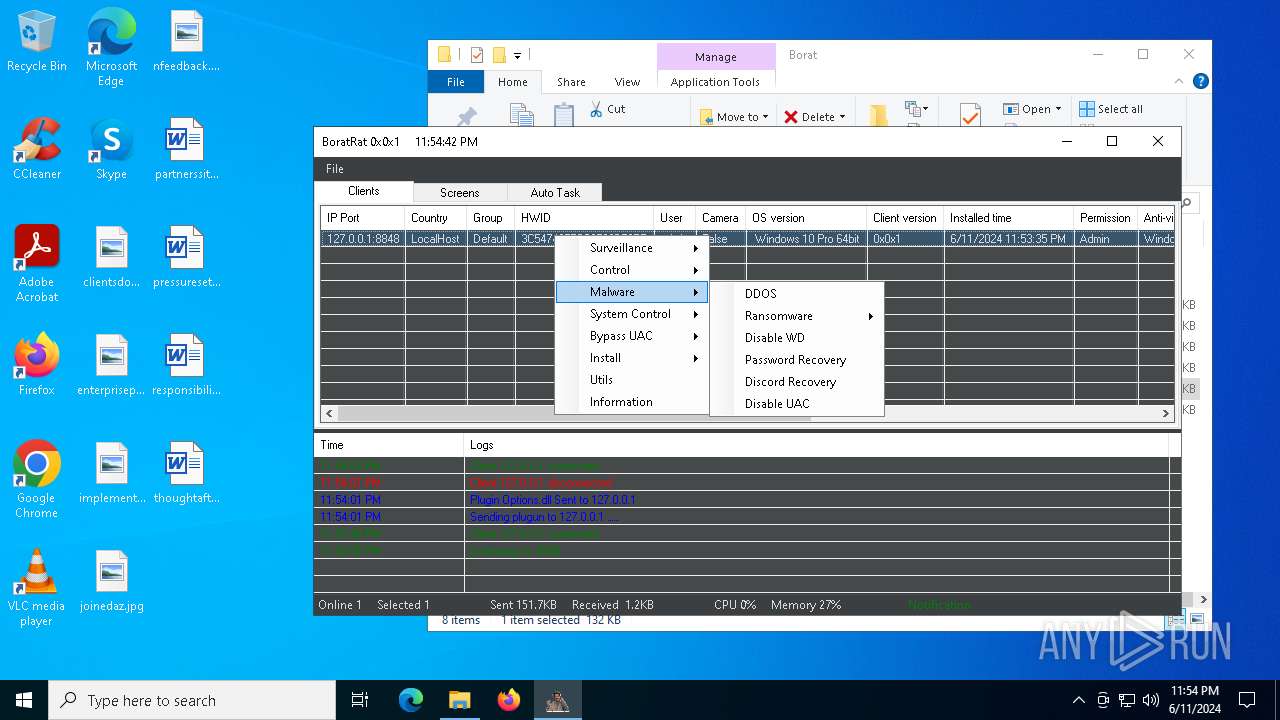Open the Application Tools ribbon tab
The image size is (1280, 720).
pos(715,82)
